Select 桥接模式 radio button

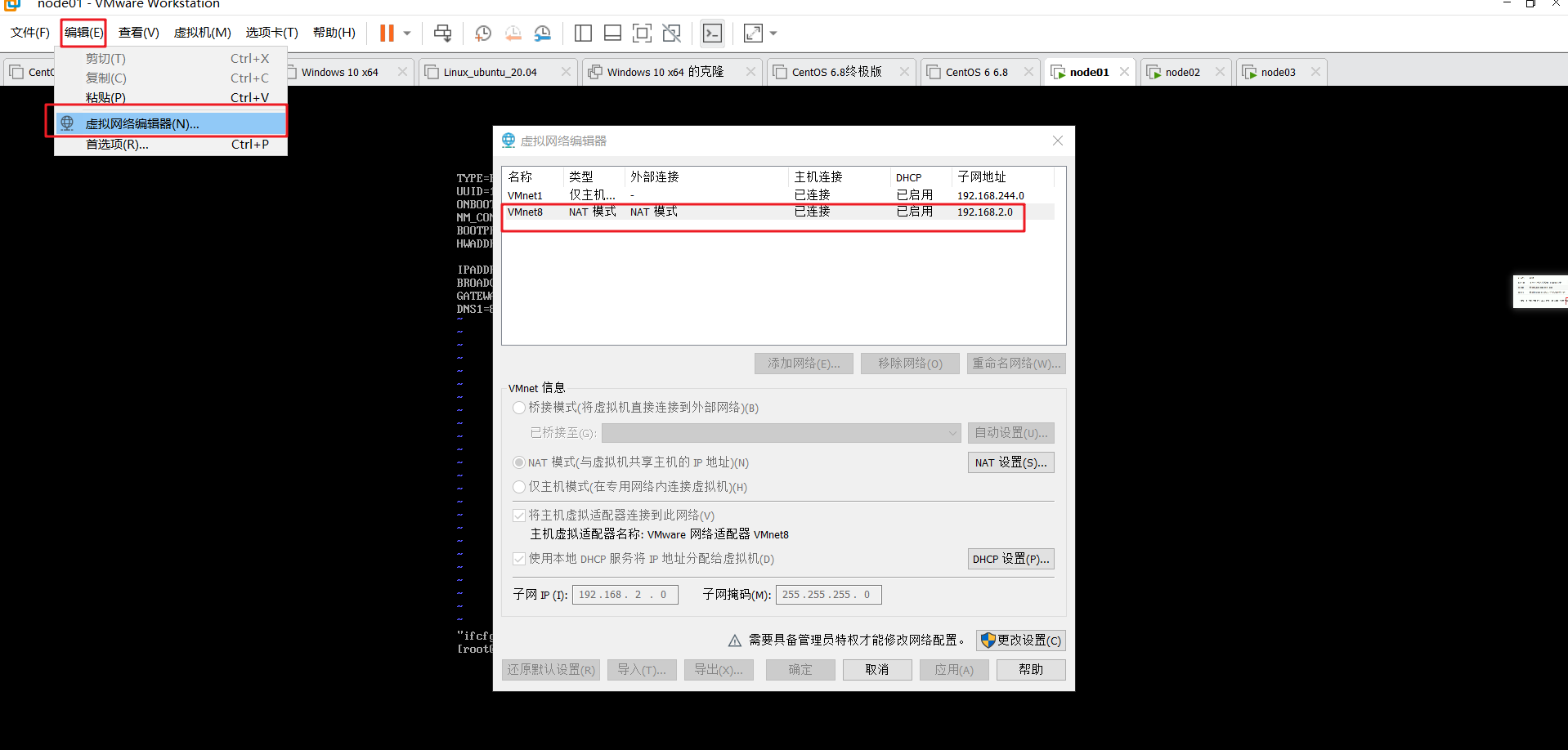point(519,408)
